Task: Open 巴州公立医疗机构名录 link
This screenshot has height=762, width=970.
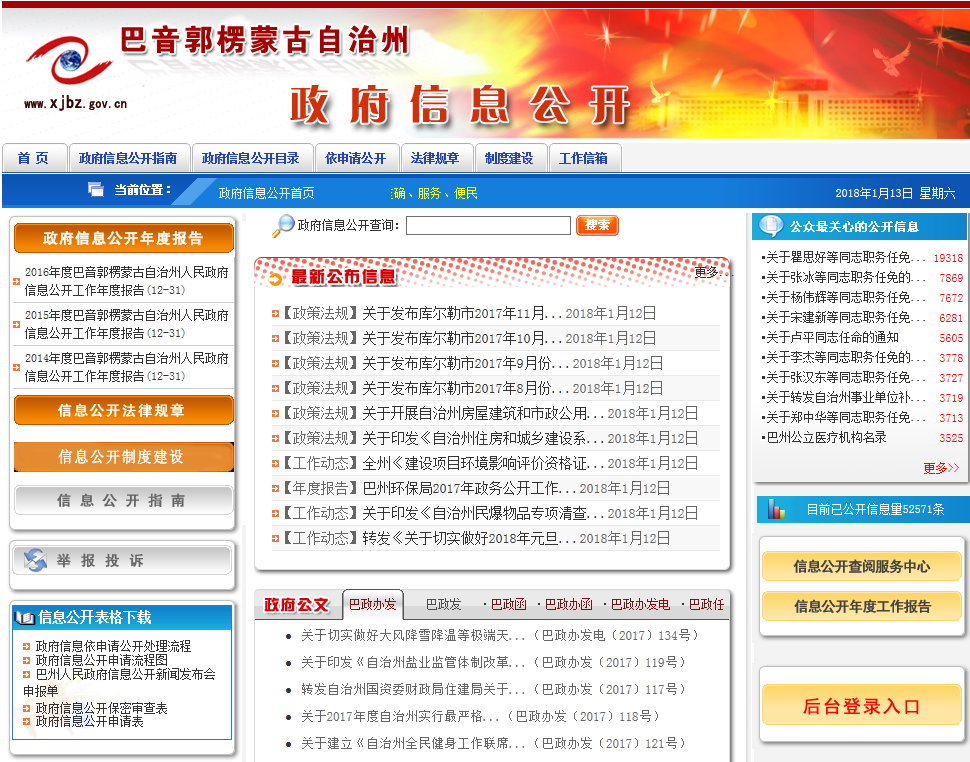Action: pyautogui.click(x=826, y=438)
